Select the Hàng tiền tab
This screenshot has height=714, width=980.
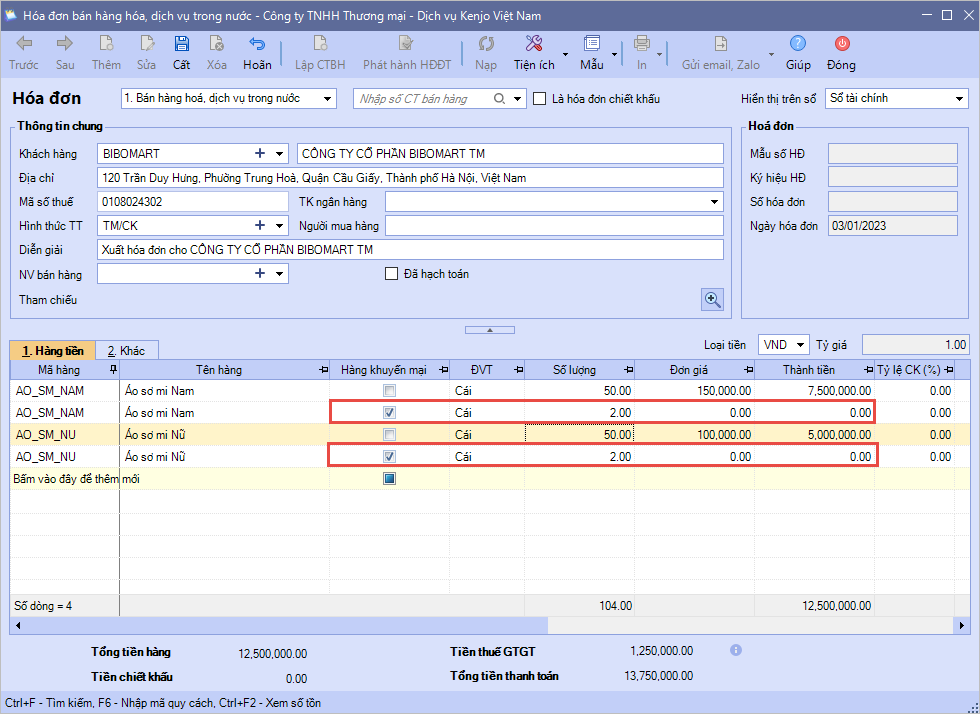point(53,351)
